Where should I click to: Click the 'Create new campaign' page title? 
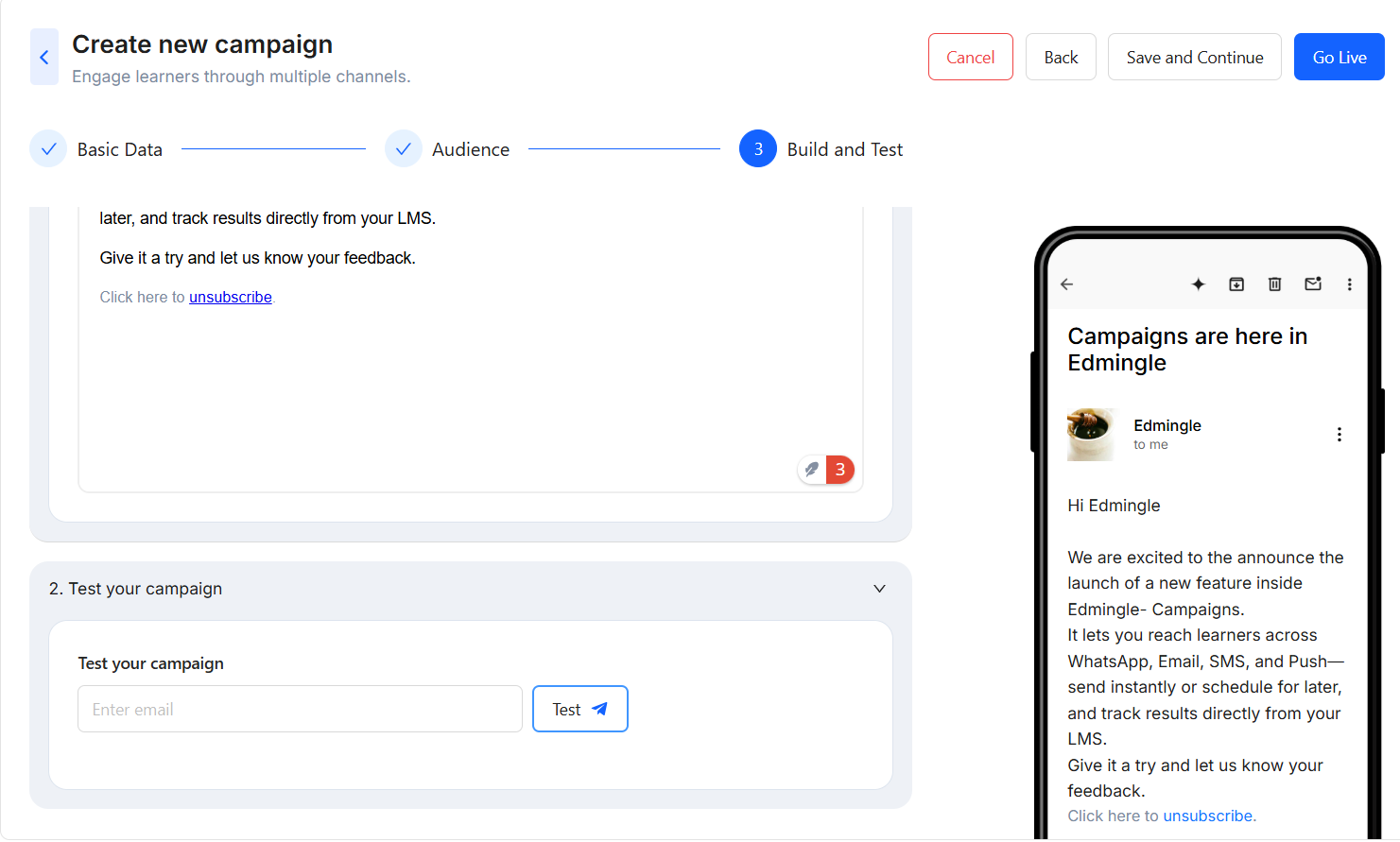(x=202, y=44)
